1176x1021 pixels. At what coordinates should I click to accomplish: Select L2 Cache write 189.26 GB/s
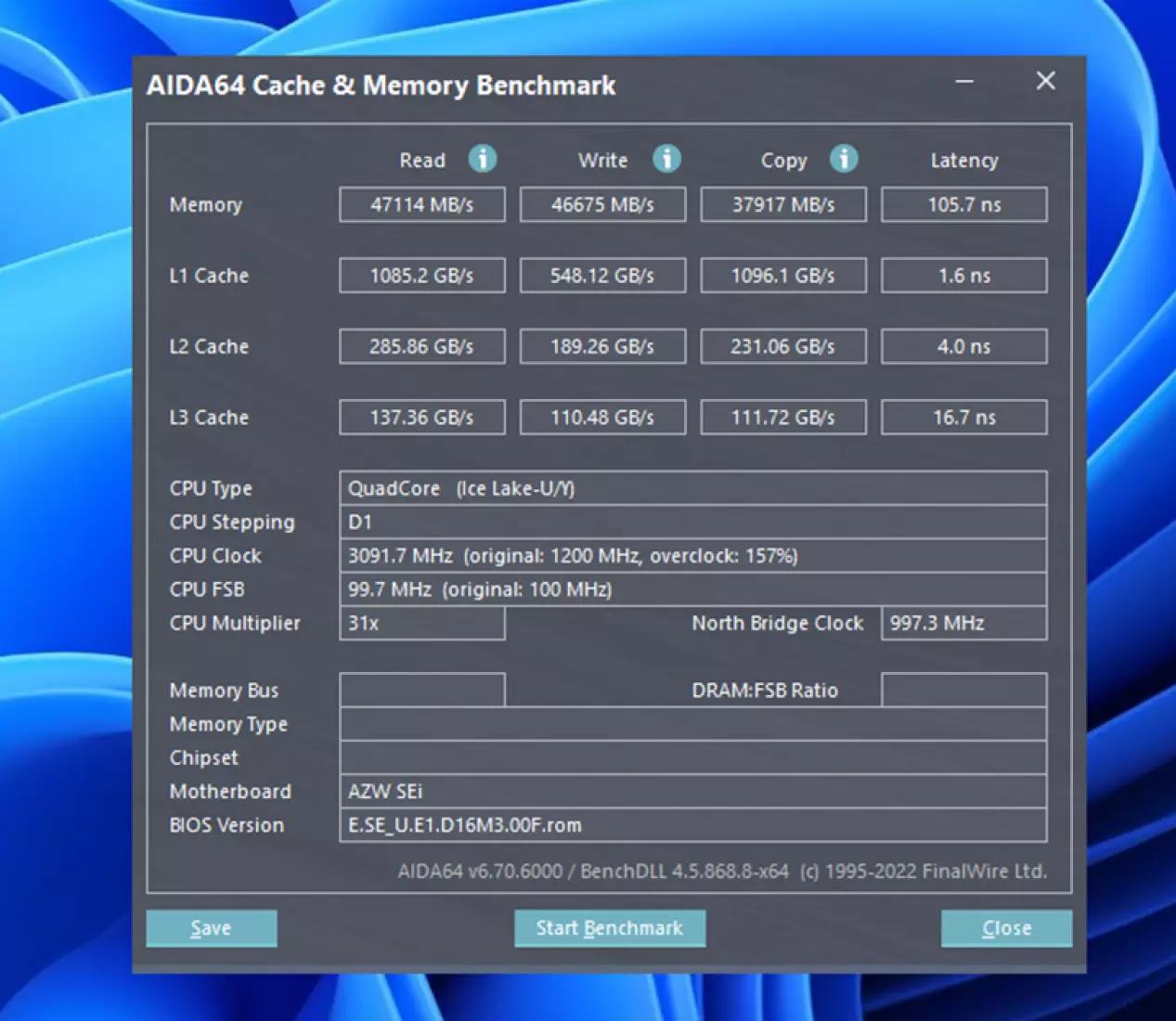point(602,346)
